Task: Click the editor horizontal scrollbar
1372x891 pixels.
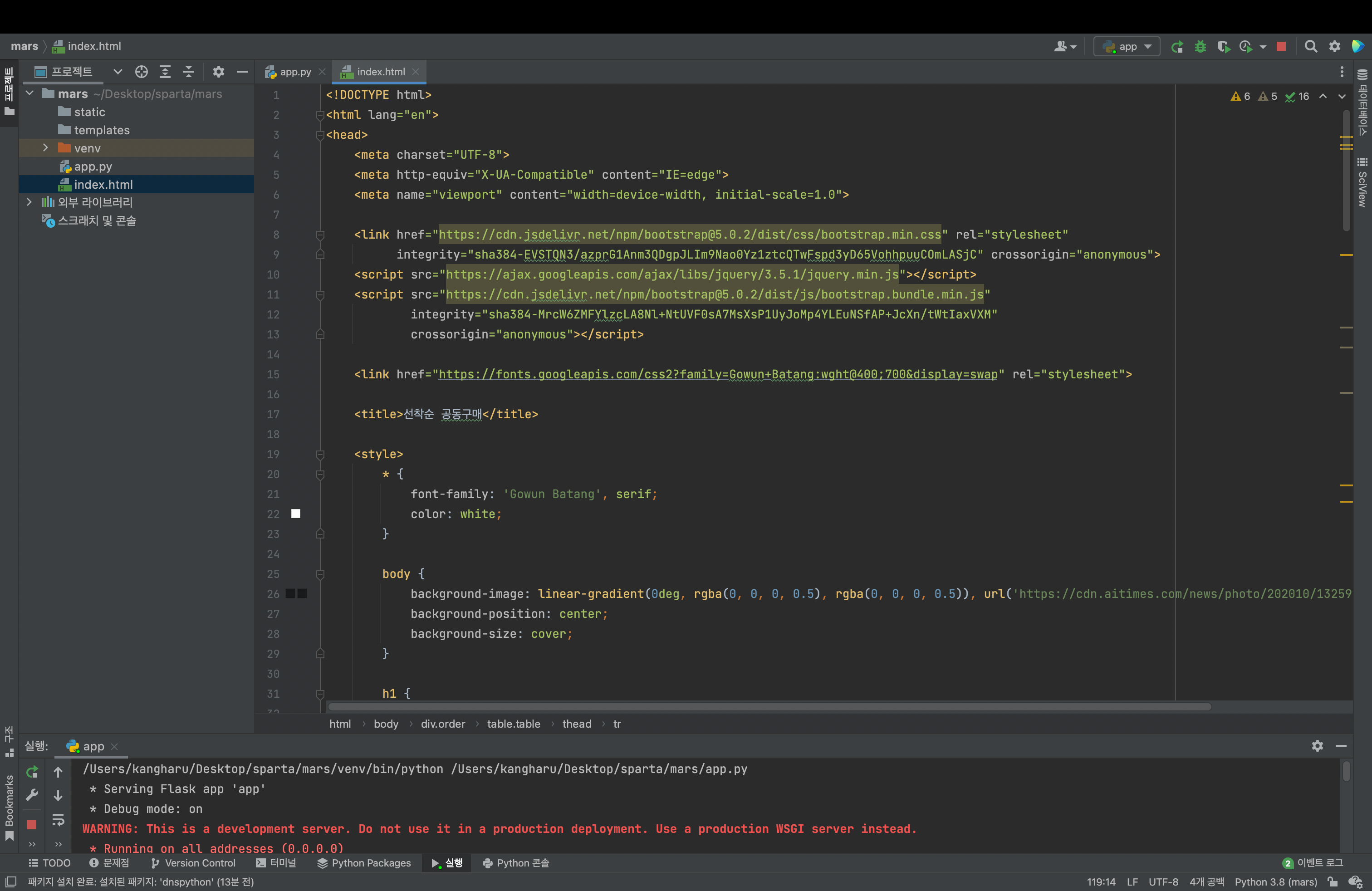Action: [x=769, y=707]
